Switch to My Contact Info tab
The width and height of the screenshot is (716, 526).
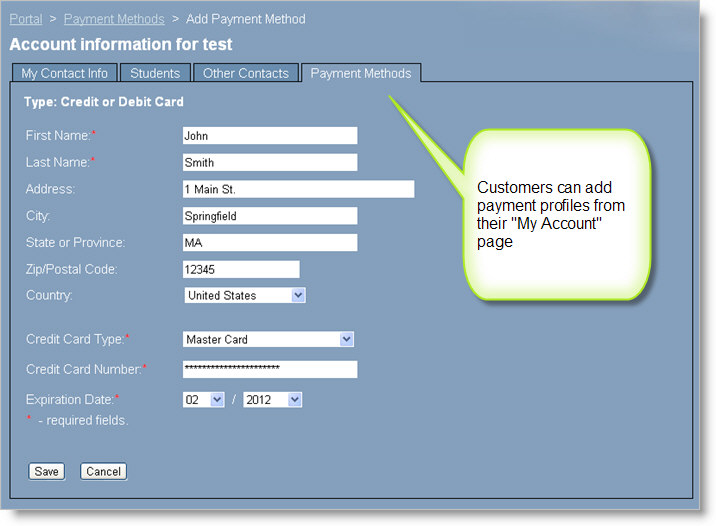[x=64, y=73]
